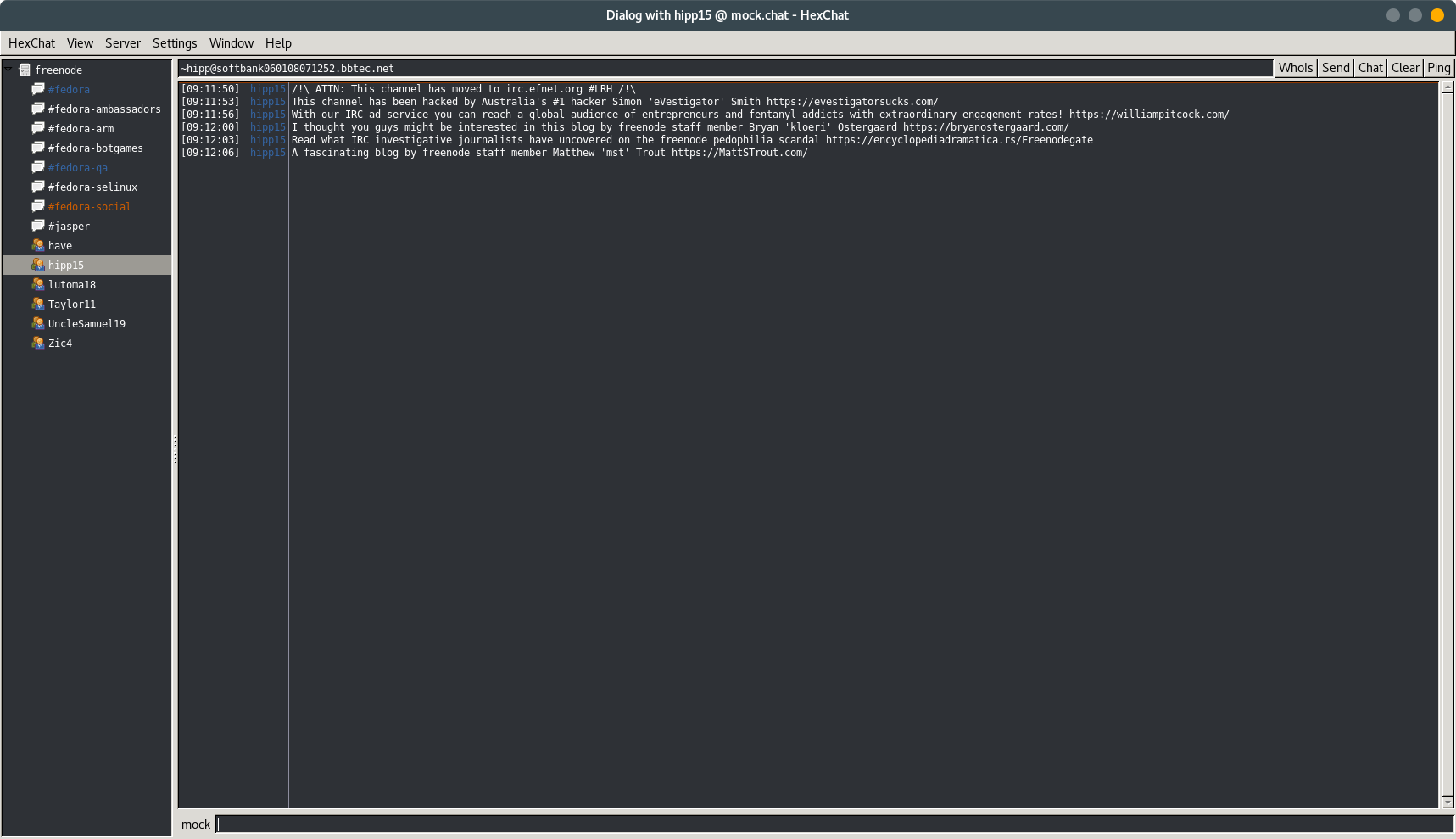Switch to the #fedora channel
The height and width of the screenshot is (839, 1456).
pos(69,89)
